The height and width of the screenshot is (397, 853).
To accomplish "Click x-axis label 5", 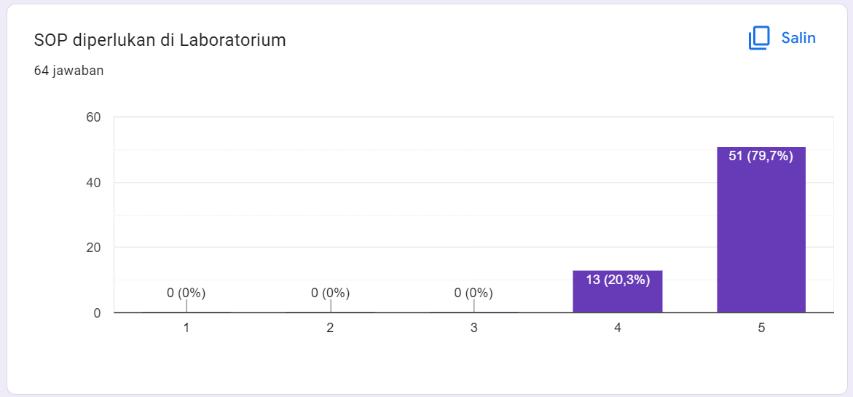I will click(x=761, y=328).
